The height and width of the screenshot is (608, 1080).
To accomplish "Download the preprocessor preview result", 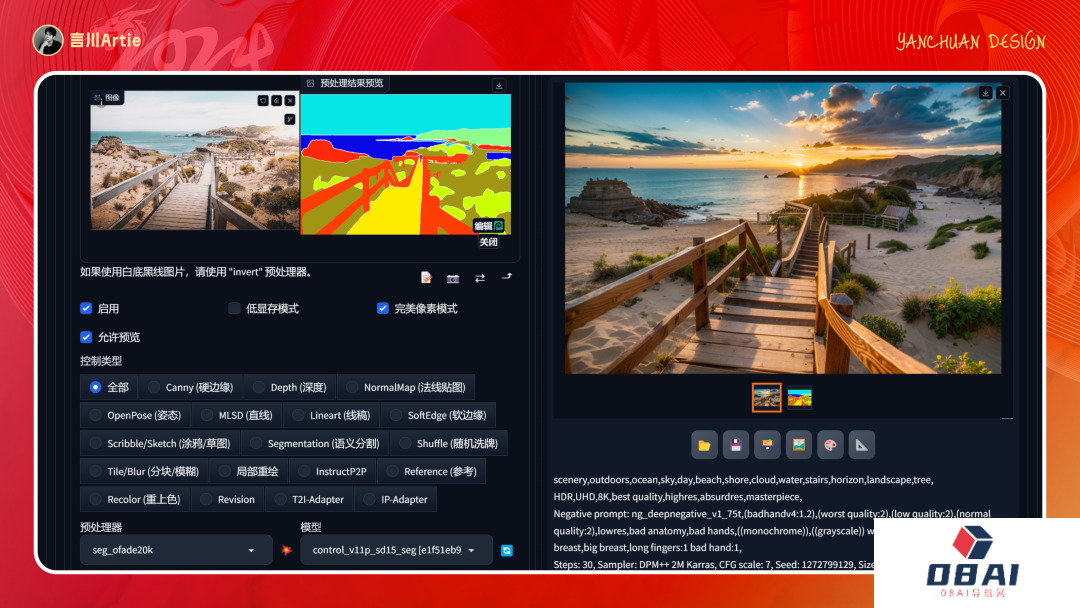I will tap(499, 85).
